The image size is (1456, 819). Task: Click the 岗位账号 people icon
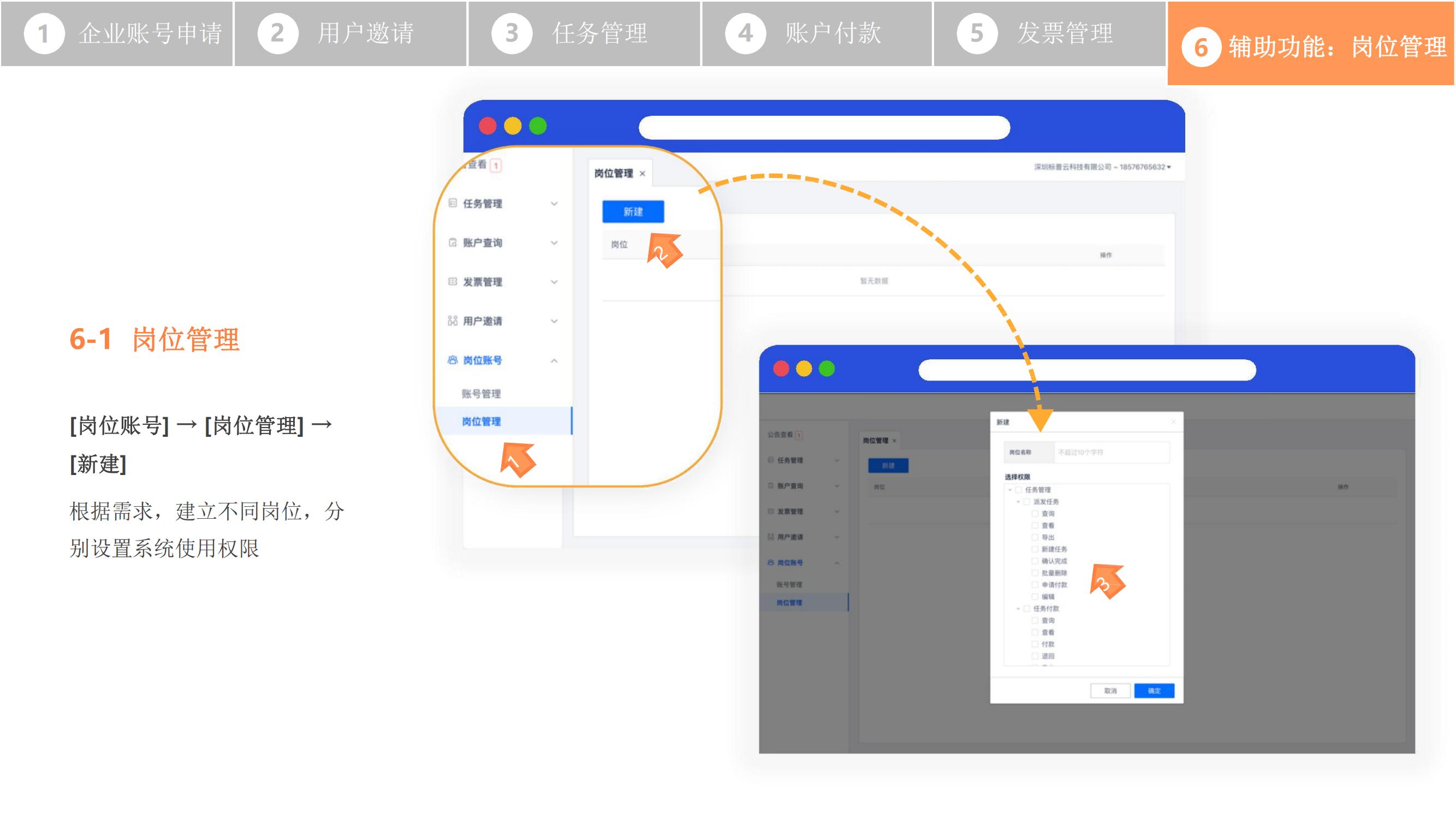point(452,360)
